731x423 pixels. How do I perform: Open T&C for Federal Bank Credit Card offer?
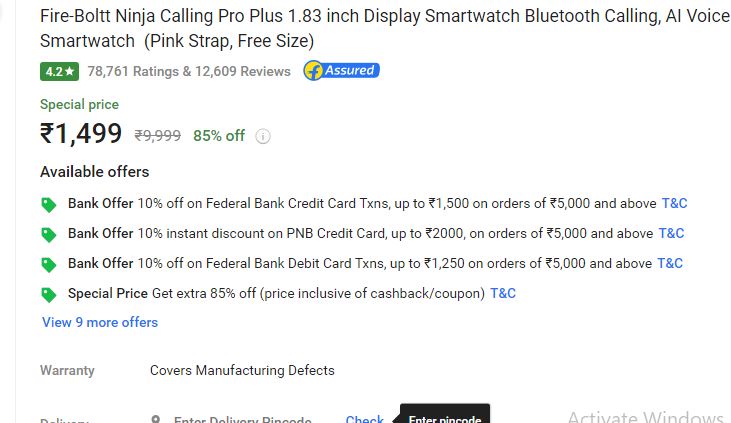[x=674, y=203]
